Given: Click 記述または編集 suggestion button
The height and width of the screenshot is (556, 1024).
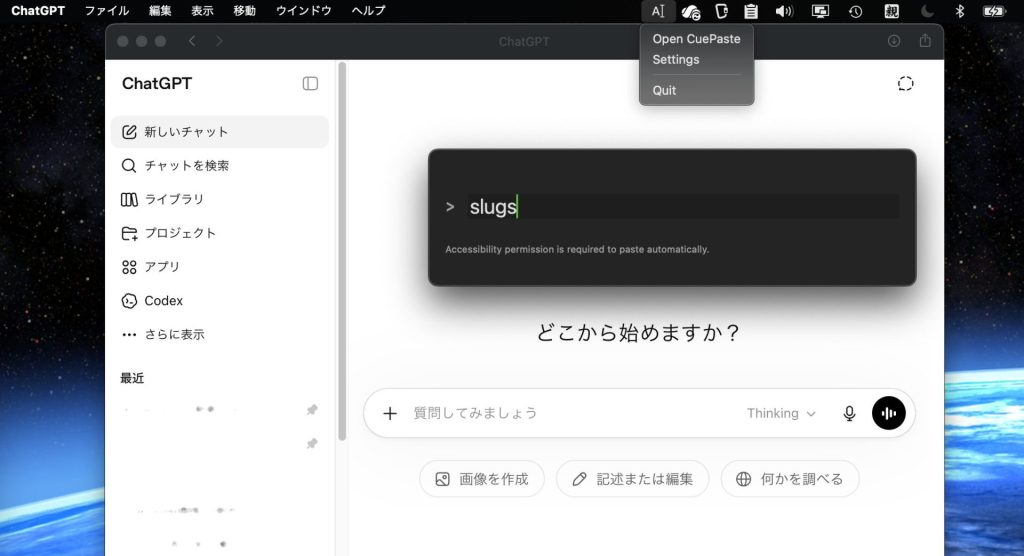Looking at the screenshot, I should point(632,479).
